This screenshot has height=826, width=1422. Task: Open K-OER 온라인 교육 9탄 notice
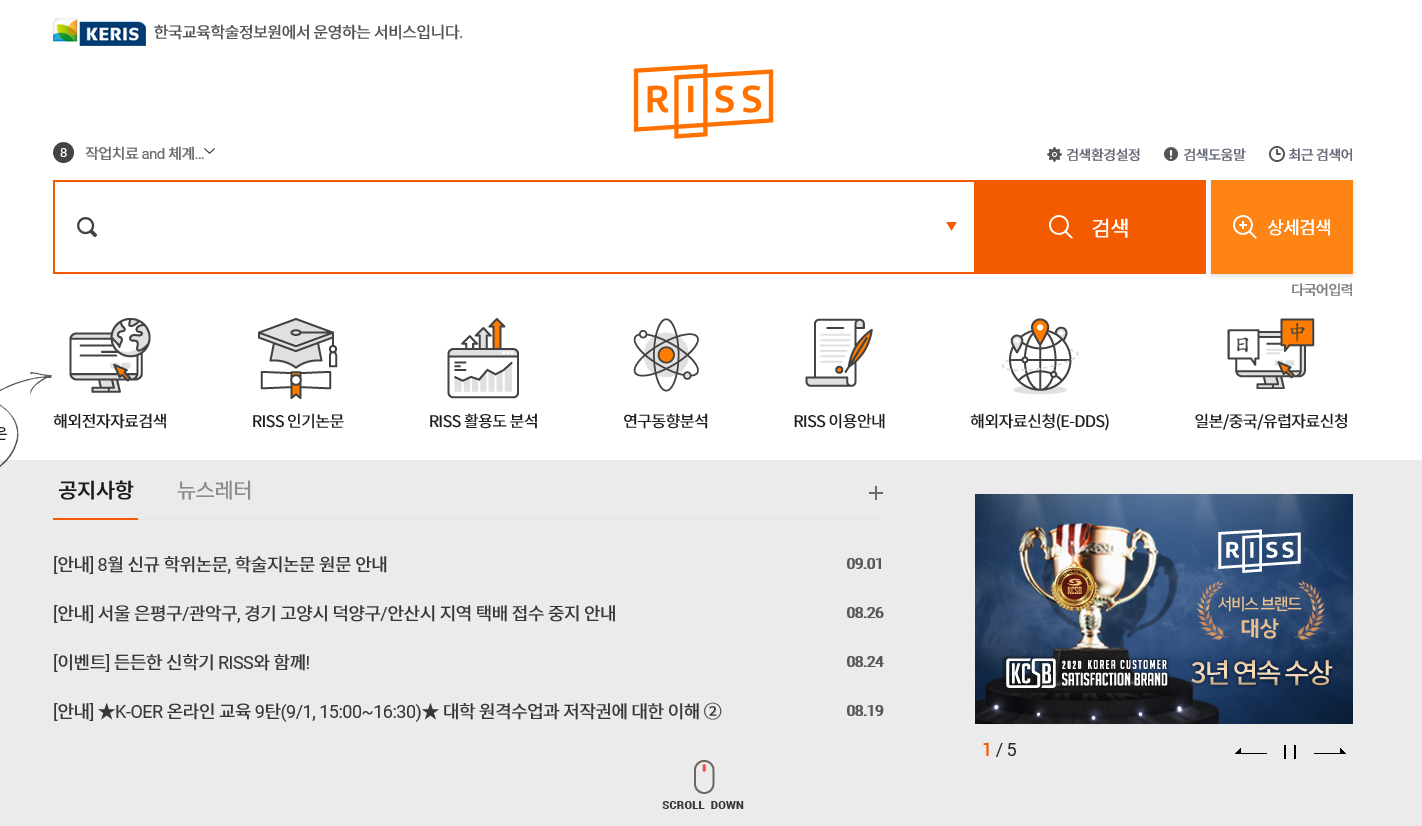[387, 712]
